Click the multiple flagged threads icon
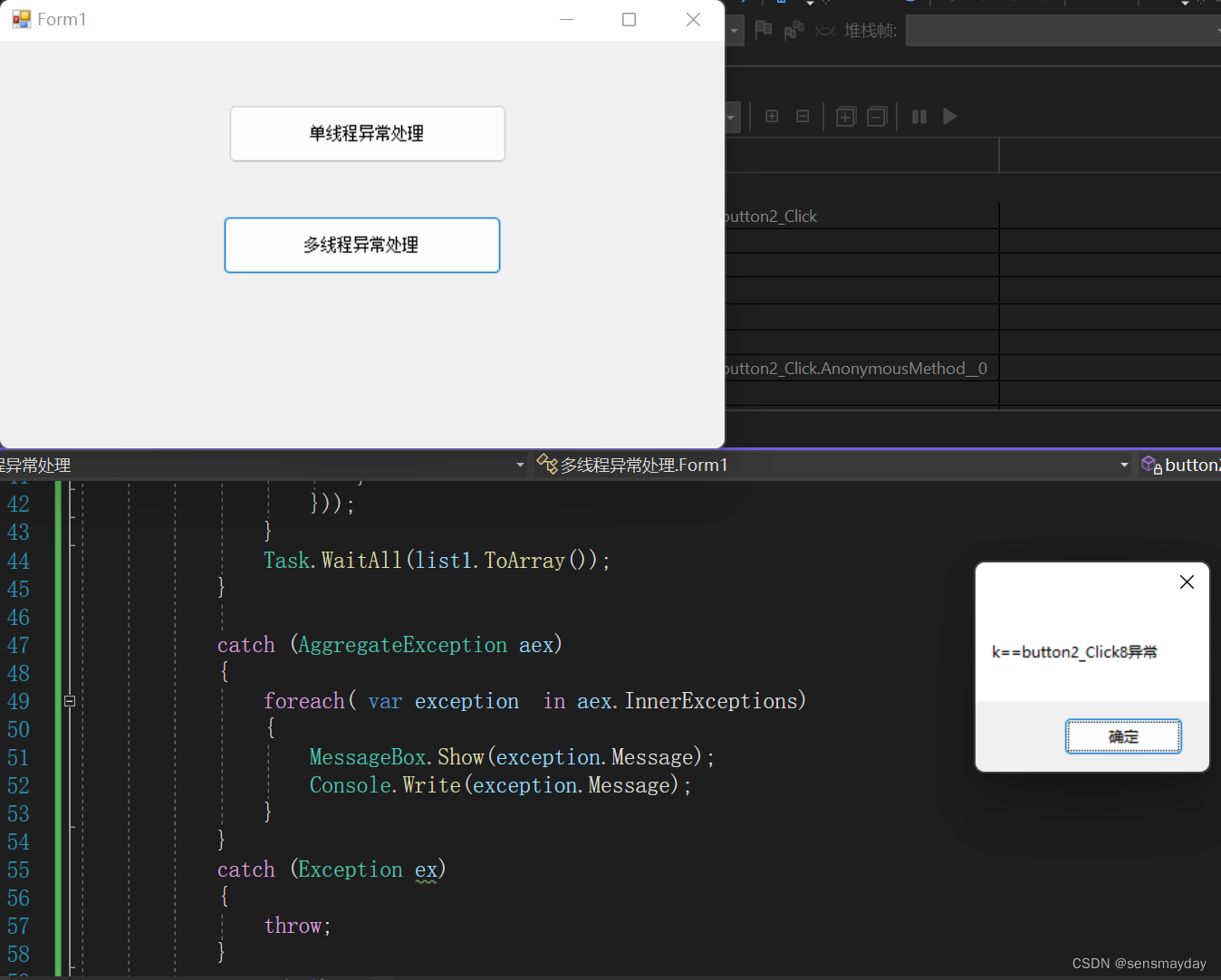This screenshot has height=980, width=1221. [x=794, y=30]
